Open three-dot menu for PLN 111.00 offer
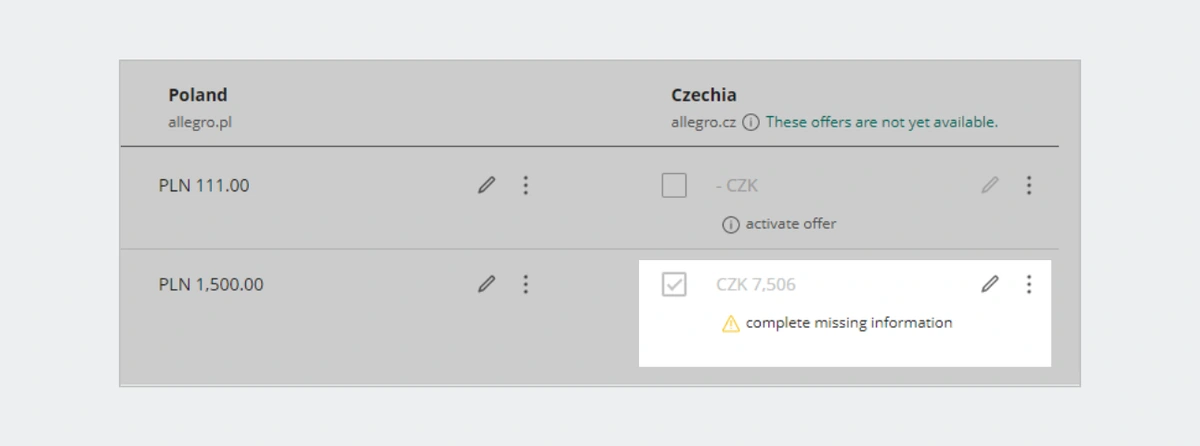Image resolution: width=1200 pixels, height=446 pixels. pos(526,185)
